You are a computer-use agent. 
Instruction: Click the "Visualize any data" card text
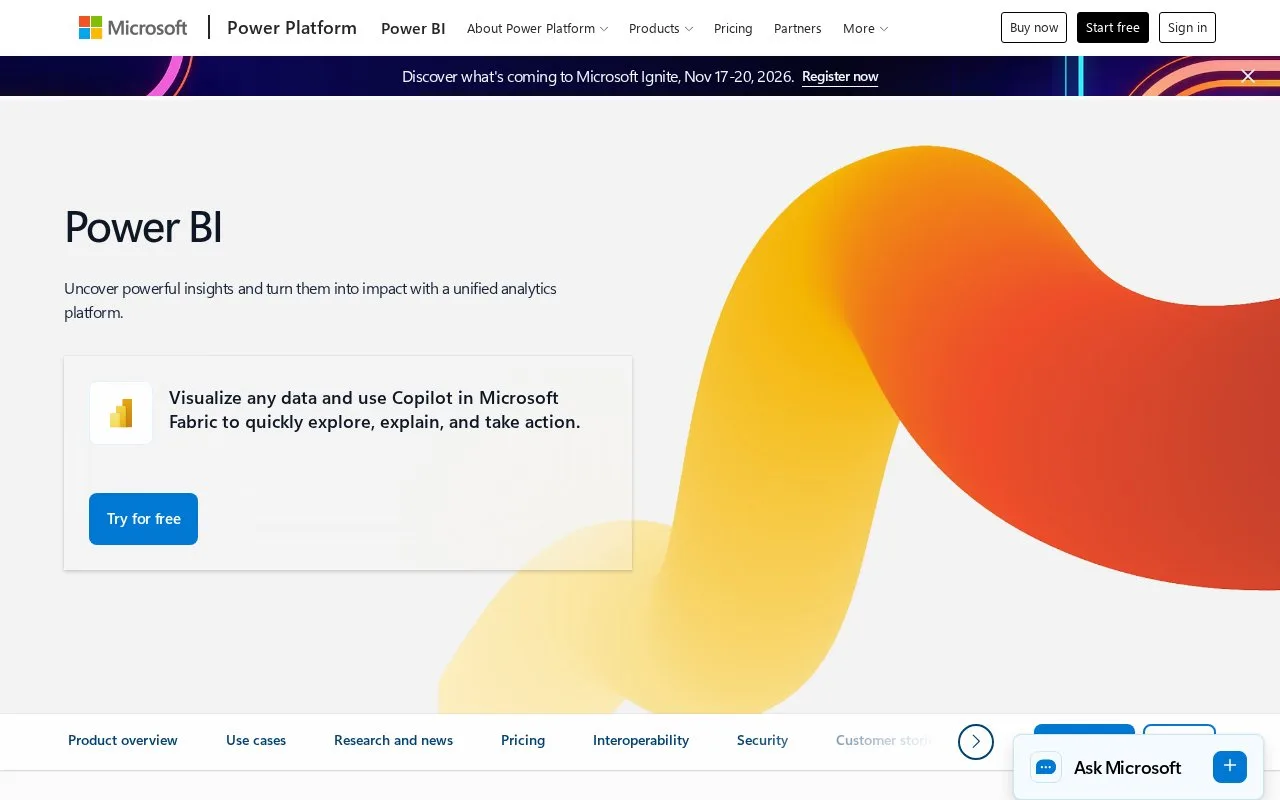click(374, 410)
